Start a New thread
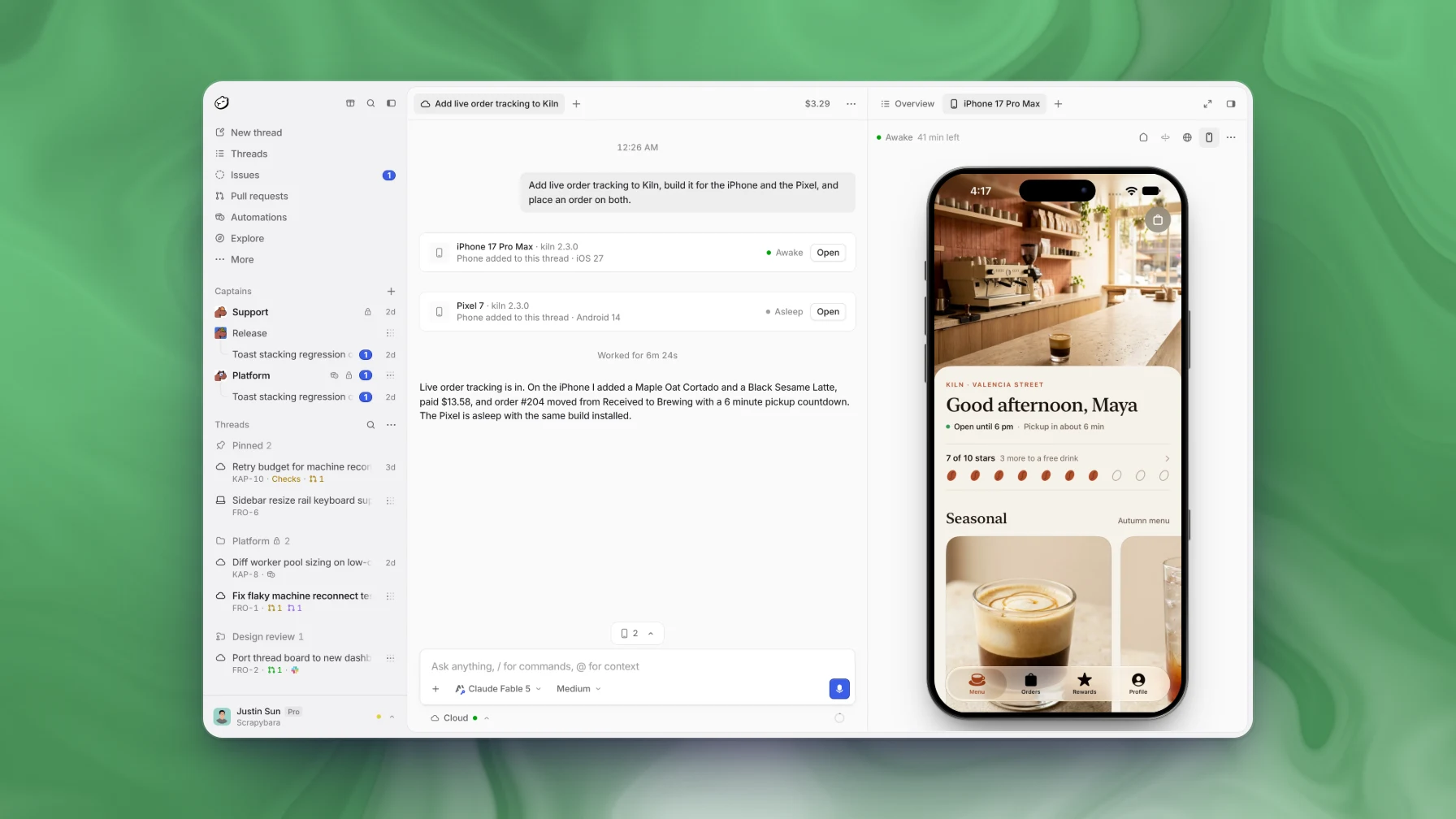 click(x=305, y=132)
